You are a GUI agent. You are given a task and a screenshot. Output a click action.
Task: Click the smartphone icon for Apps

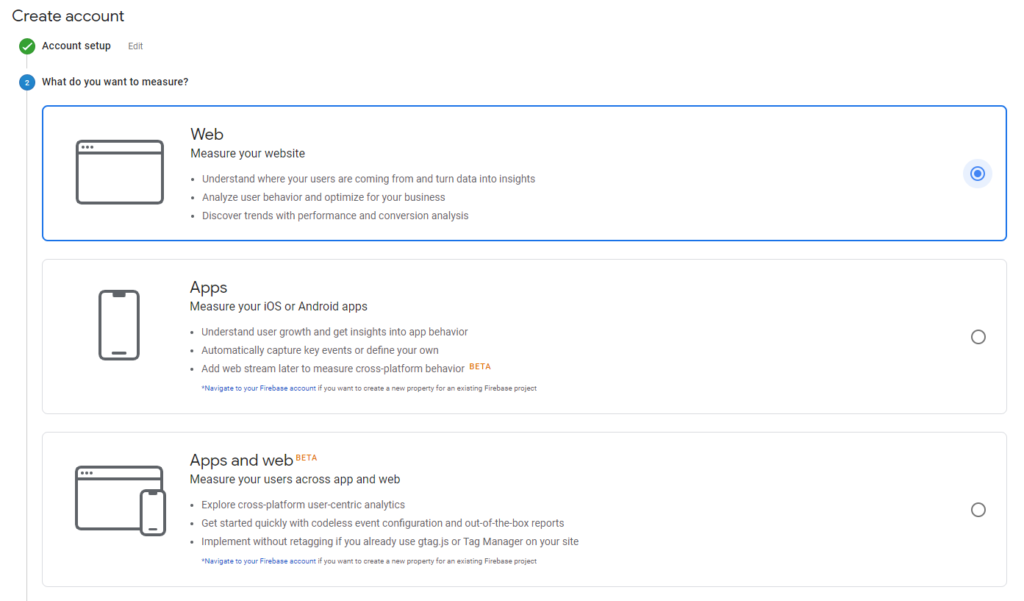click(x=119, y=325)
